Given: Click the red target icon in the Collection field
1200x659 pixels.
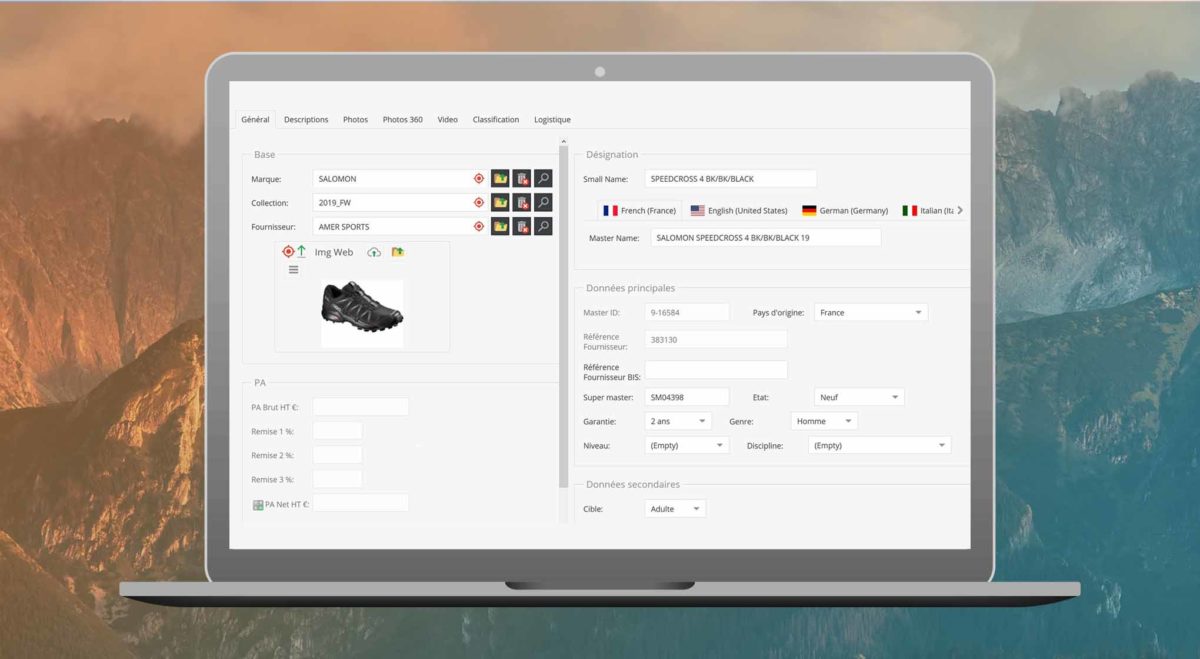Looking at the screenshot, I should click(x=479, y=202).
